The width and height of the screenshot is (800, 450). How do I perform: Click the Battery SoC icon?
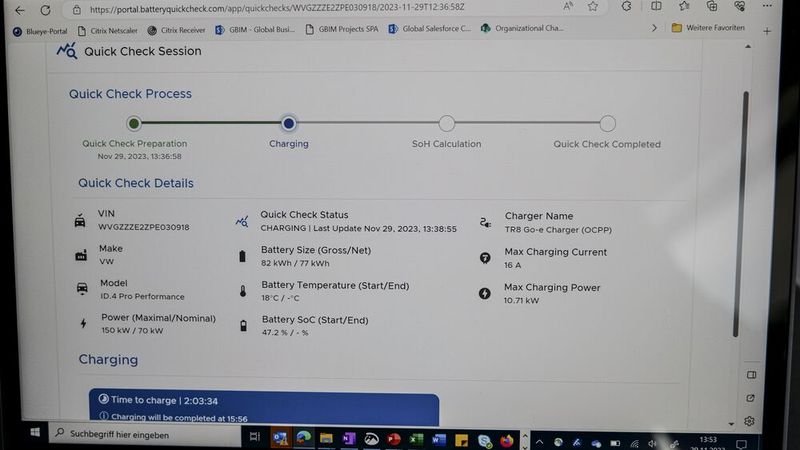243,326
